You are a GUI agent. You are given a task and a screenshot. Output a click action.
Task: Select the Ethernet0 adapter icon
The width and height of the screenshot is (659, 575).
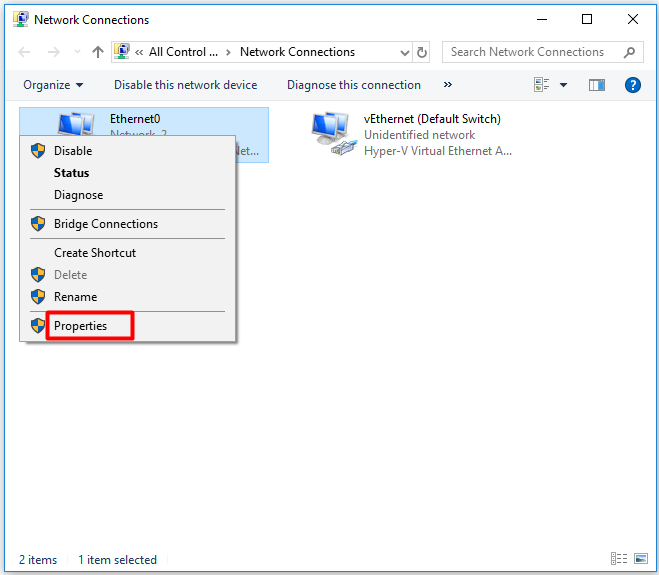click(76, 123)
